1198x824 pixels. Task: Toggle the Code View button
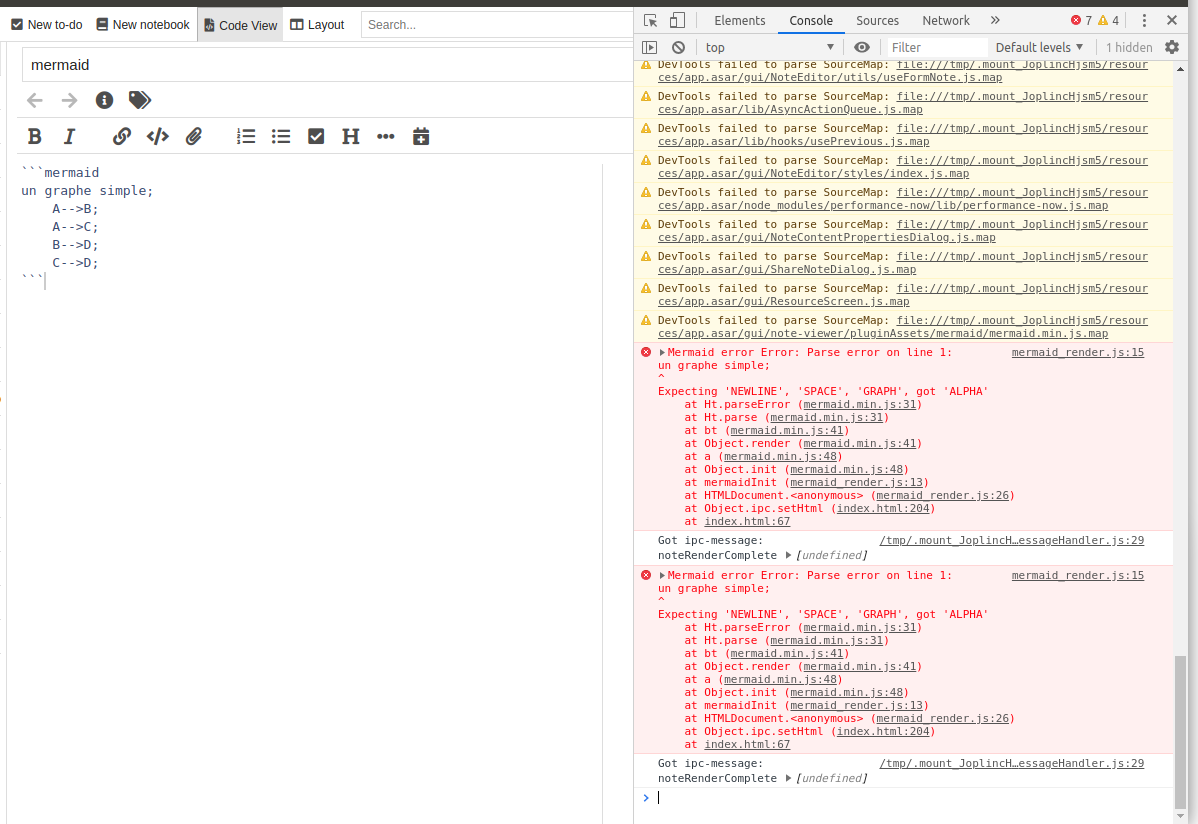pos(240,24)
